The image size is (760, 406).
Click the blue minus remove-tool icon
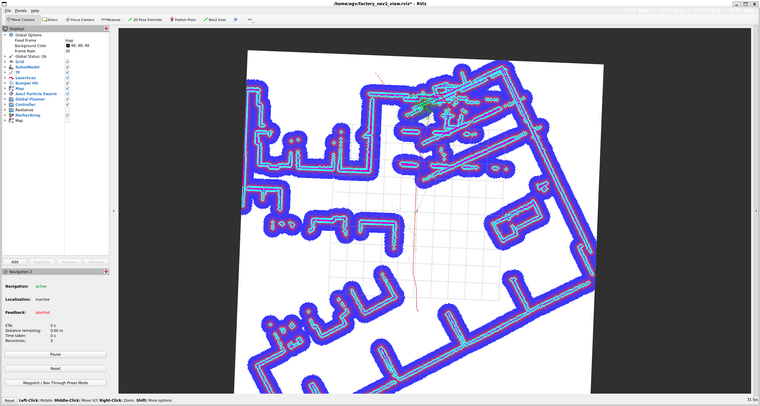coord(250,20)
